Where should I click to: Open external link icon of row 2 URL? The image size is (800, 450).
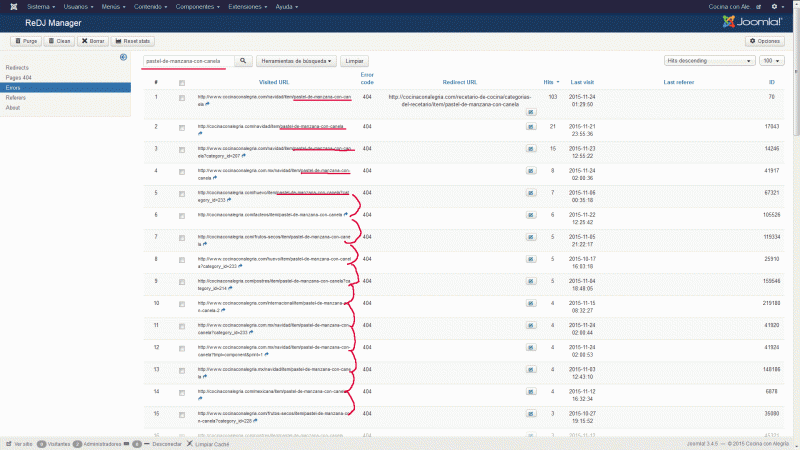[200, 134]
